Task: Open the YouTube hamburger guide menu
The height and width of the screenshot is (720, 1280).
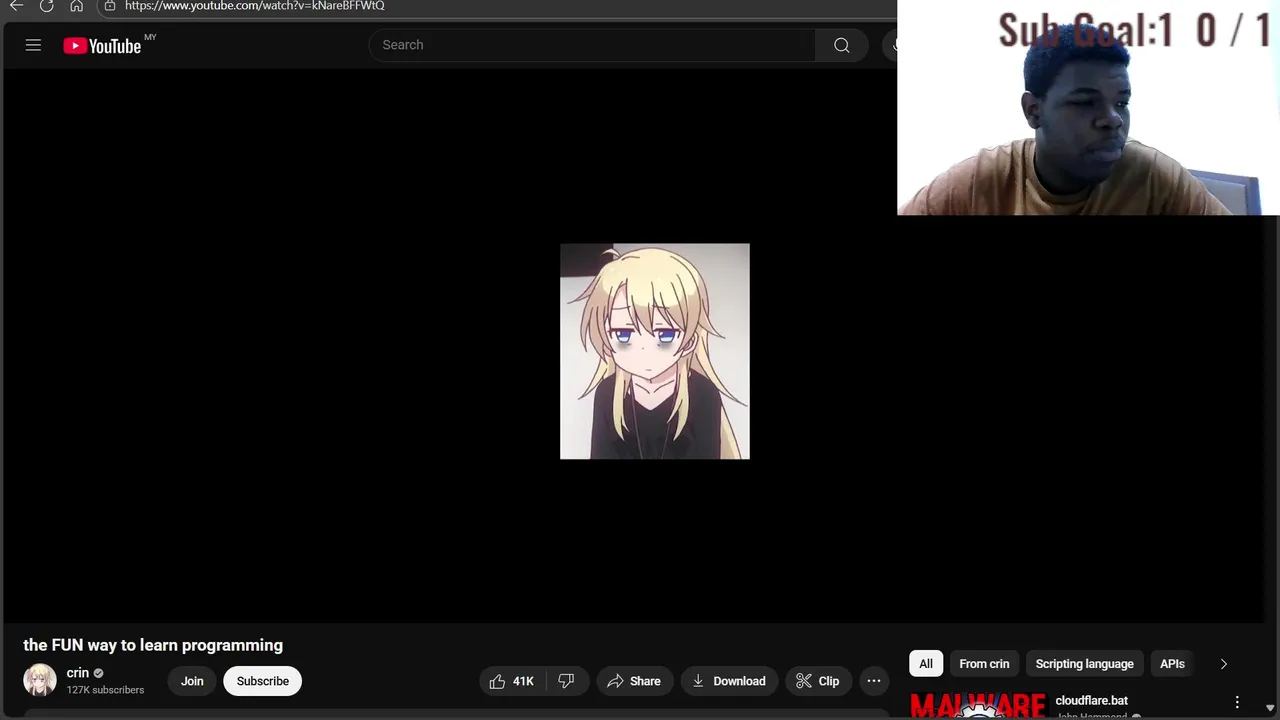Action: (x=33, y=45)
